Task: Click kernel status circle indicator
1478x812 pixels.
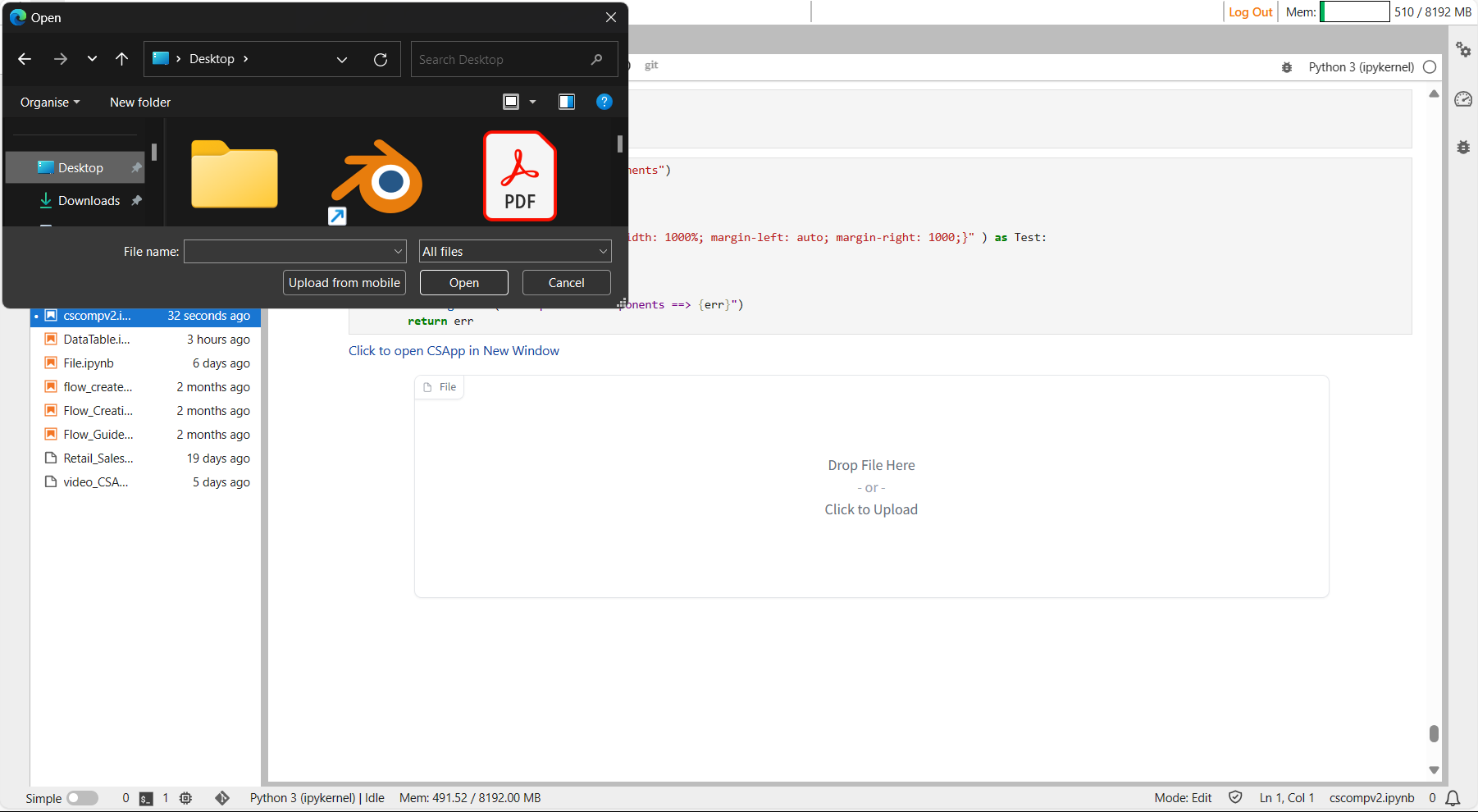Action: 1430,67
